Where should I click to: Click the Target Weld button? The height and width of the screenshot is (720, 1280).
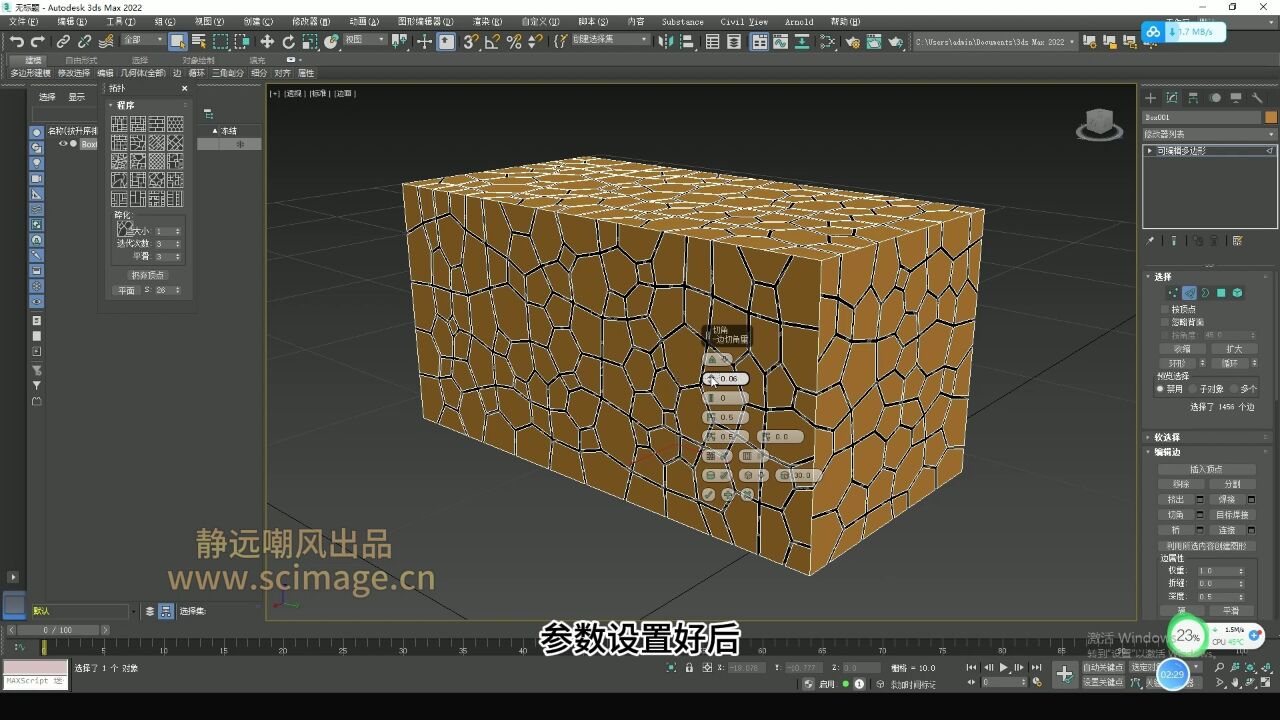(1232, 514)
